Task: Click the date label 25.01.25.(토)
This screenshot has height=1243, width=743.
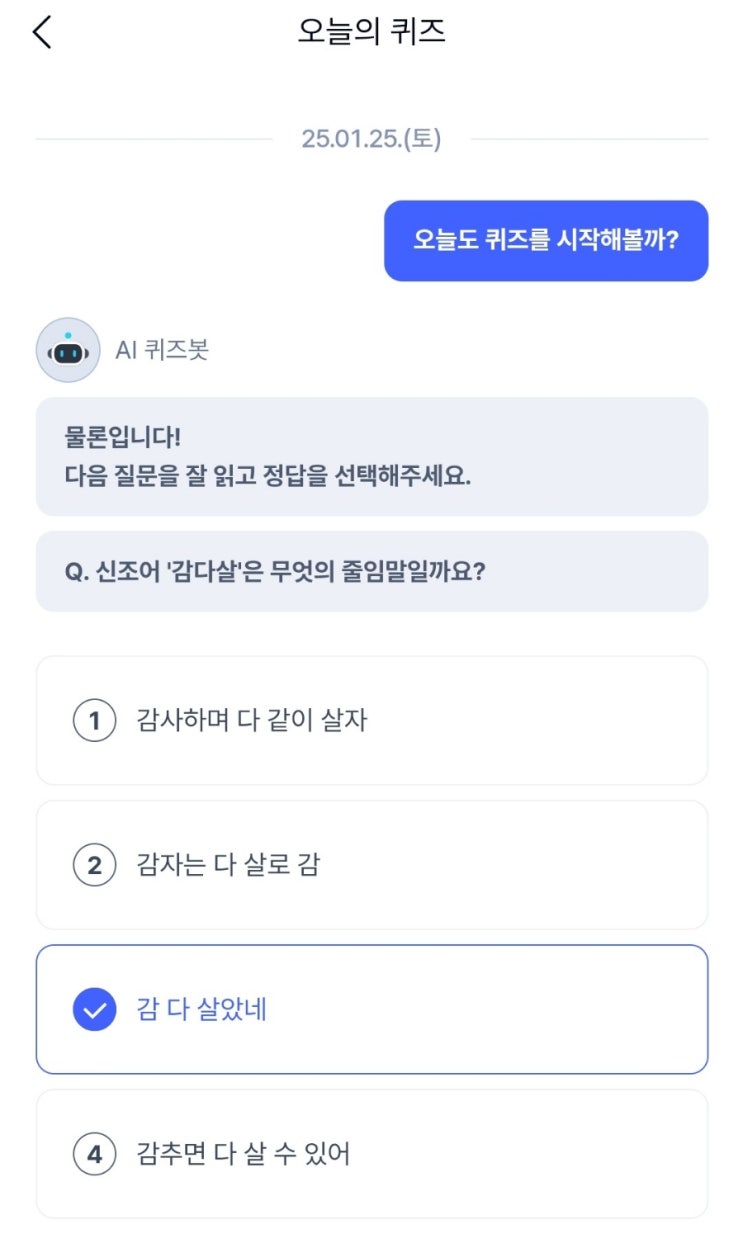Action: click(371, 139)
